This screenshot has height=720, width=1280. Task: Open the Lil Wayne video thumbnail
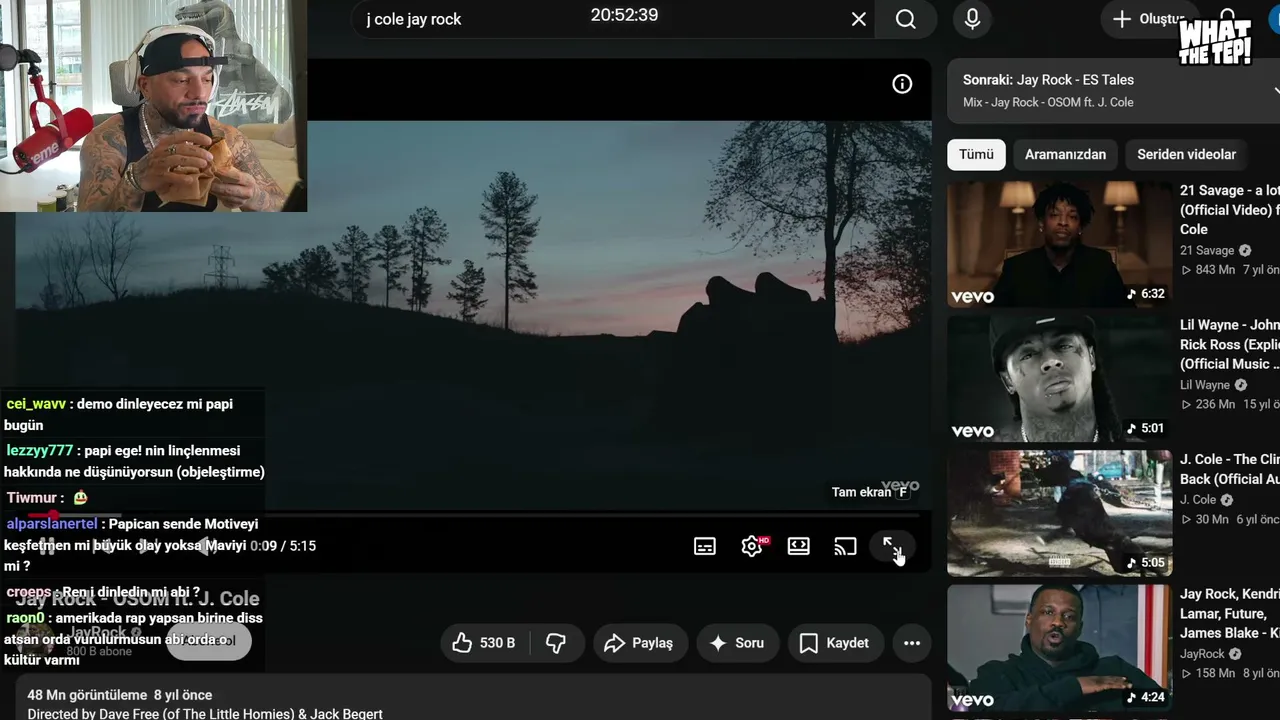pos(1059,379)
